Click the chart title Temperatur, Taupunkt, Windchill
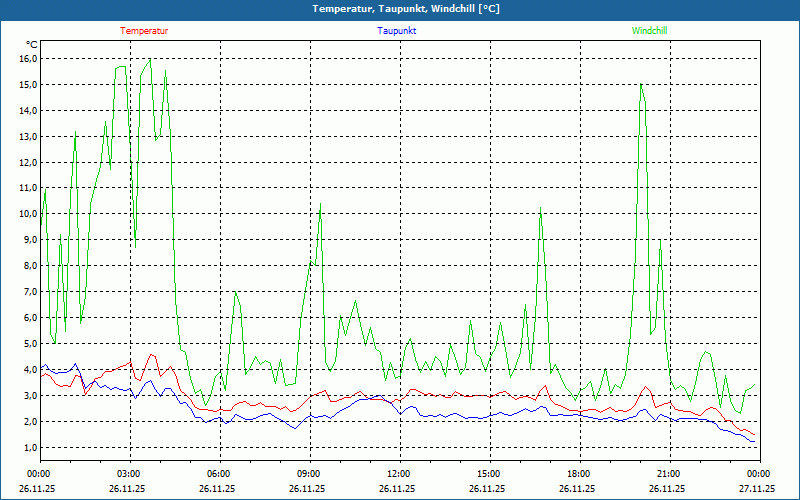The height and width of the screenshot is (500, 800). coord(406,9)
